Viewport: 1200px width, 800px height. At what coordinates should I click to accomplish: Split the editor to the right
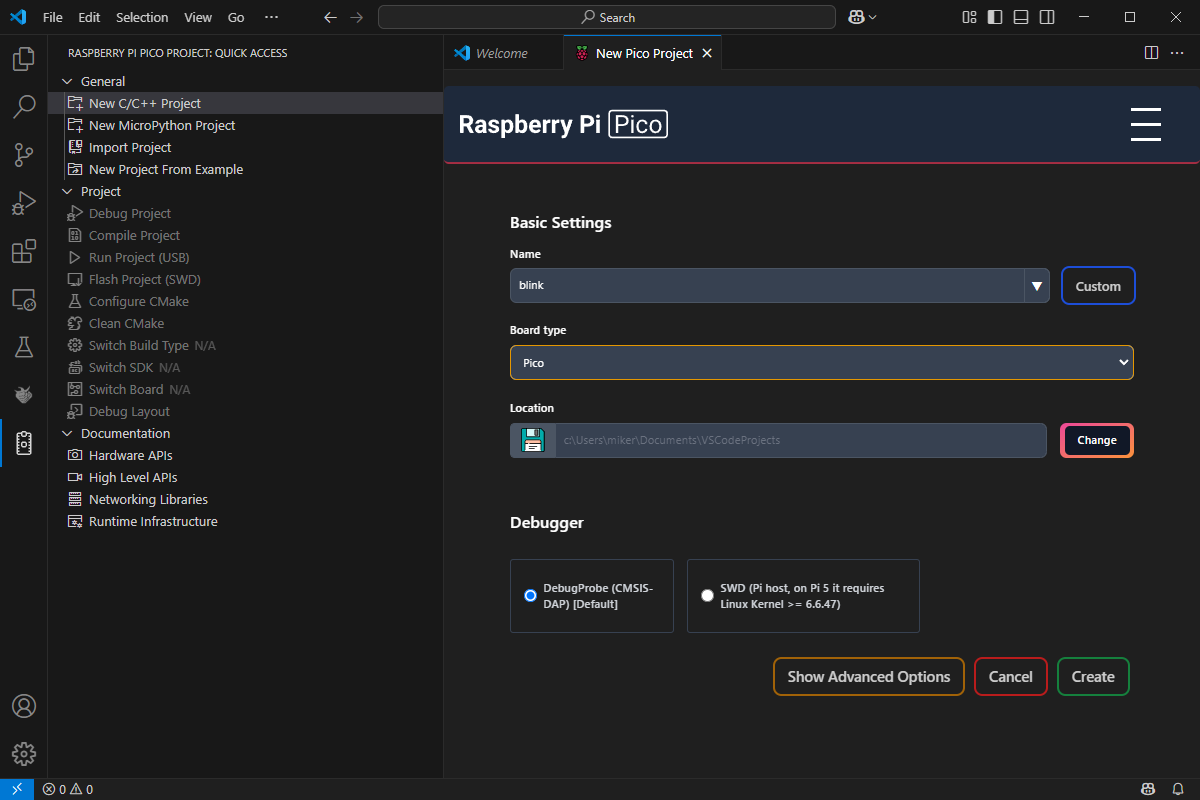(x=1151, y=53)
